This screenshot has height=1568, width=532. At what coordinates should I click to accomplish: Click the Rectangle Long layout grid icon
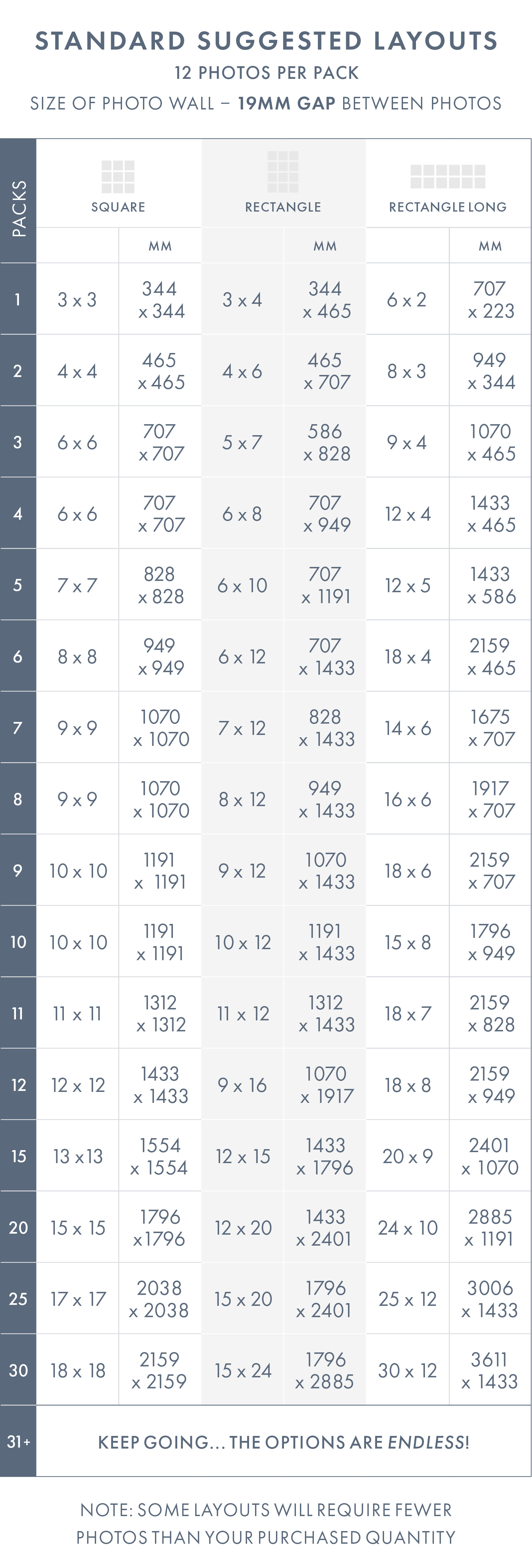[x=448, y=177]
